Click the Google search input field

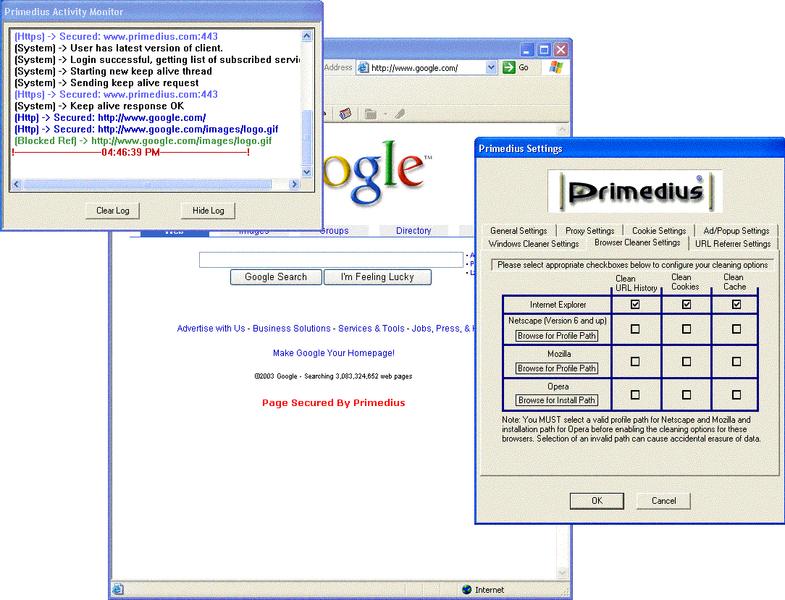[331, 260]
